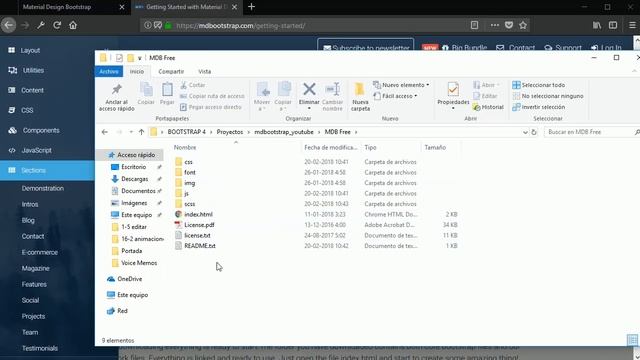Create a new folder with Nueva carpeta
The image size is (640, 360).
[360, 97]
